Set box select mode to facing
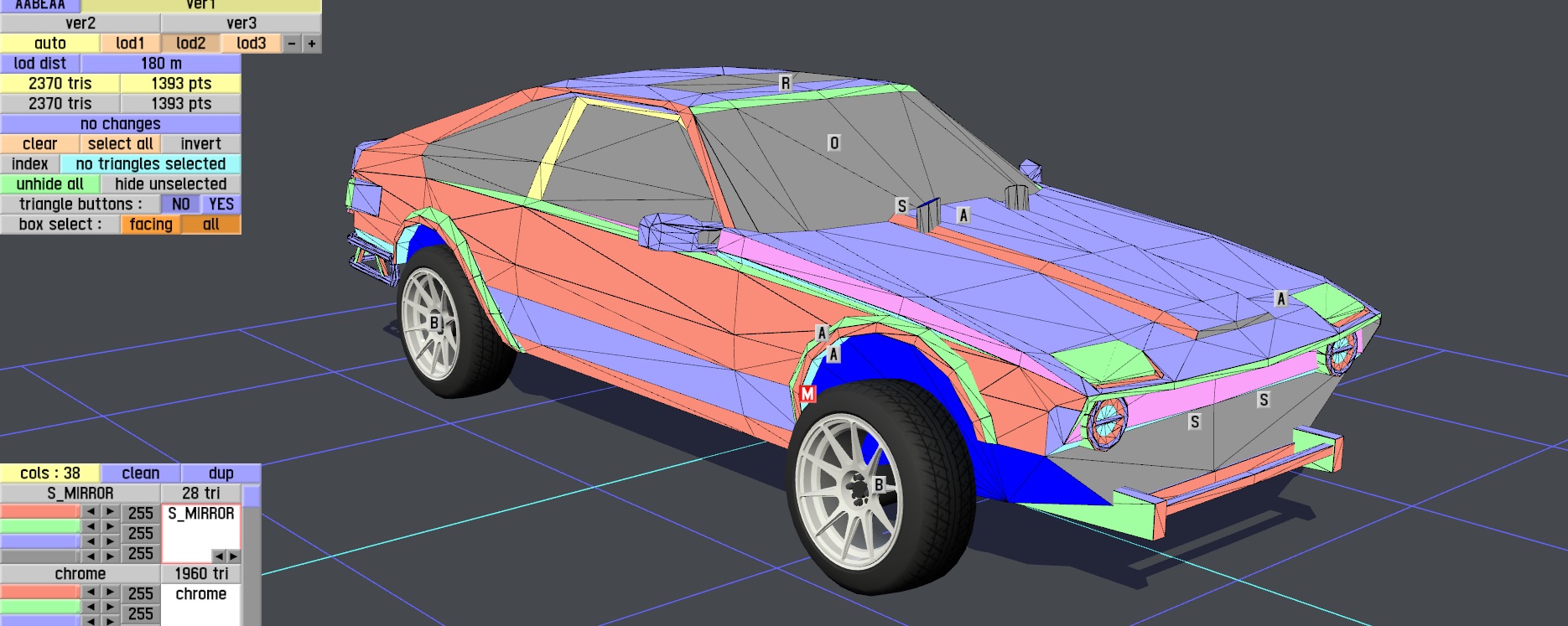Image resolution: width=1568 pixels, height=626 pixels. [x=151, y=225]
